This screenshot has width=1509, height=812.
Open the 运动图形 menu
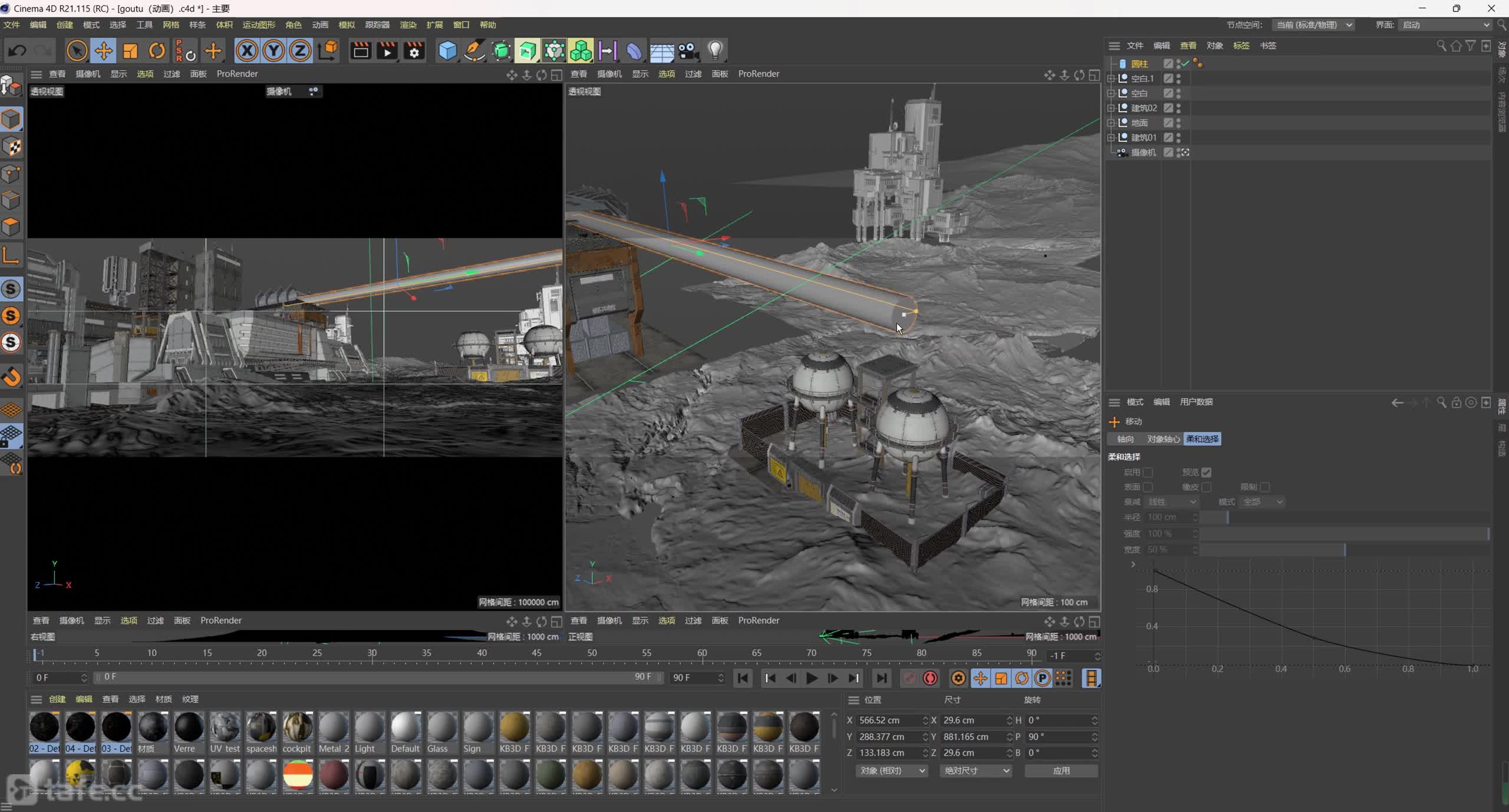(259, 25)
